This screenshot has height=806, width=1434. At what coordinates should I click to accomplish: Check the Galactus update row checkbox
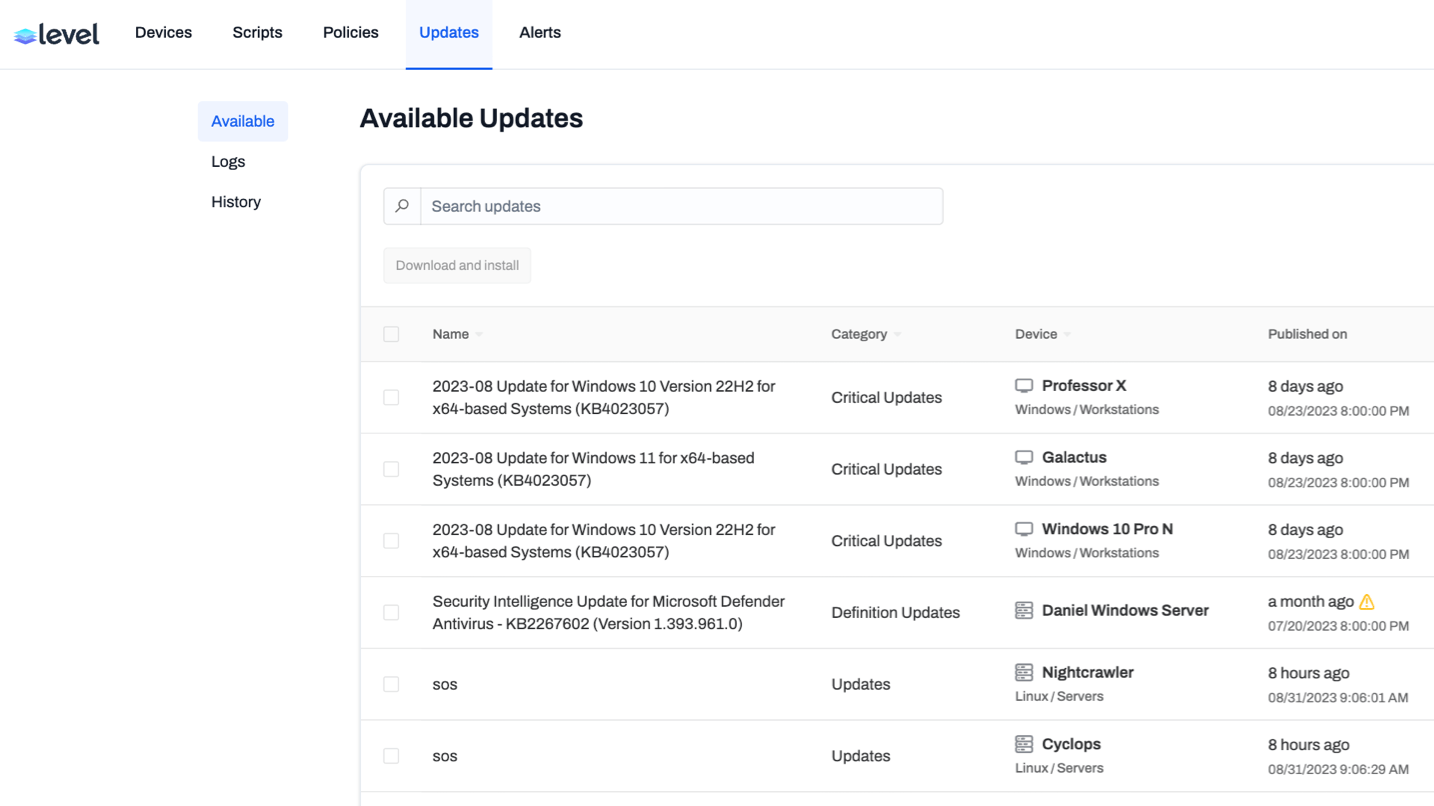(x=391, y=469)
